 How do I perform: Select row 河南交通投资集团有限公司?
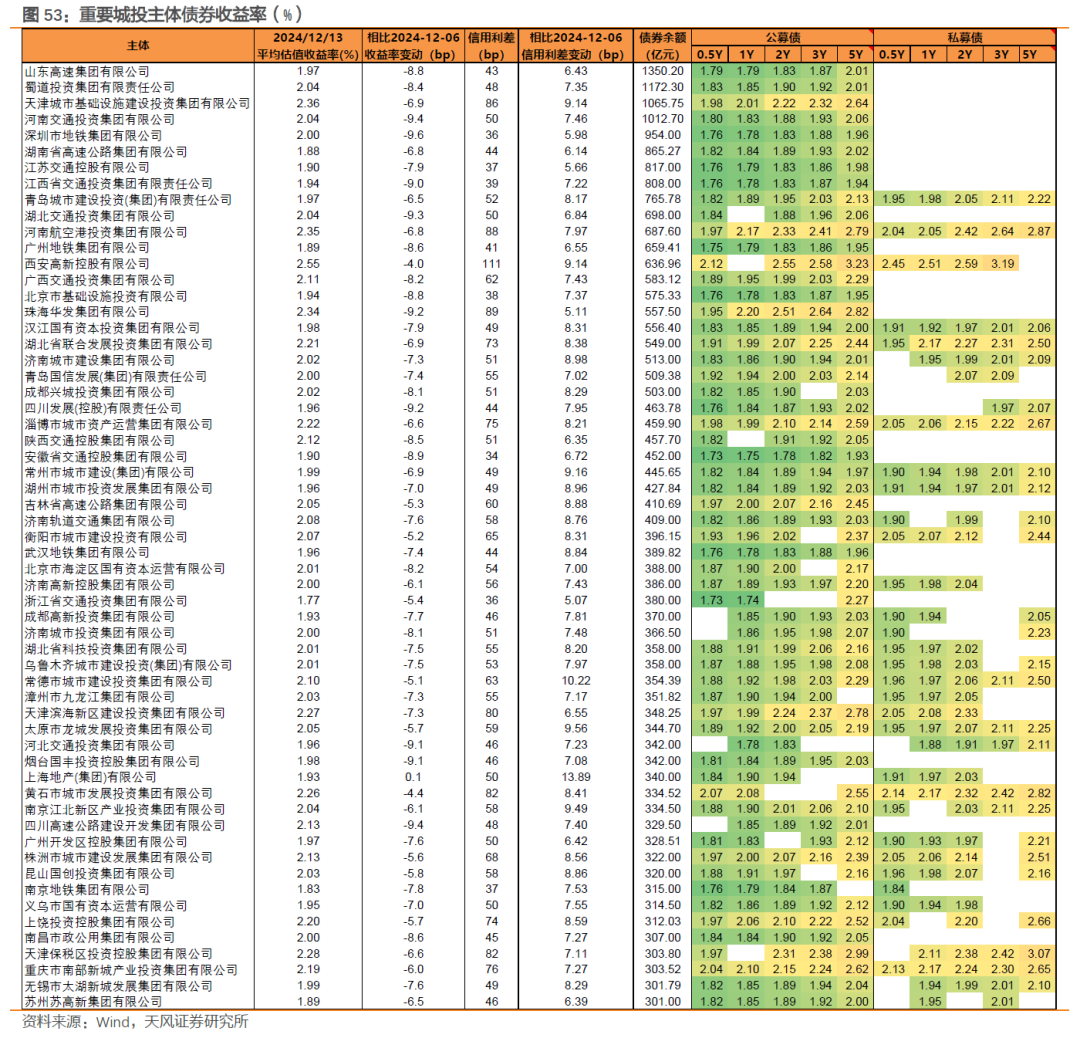[x=539, y=119]
